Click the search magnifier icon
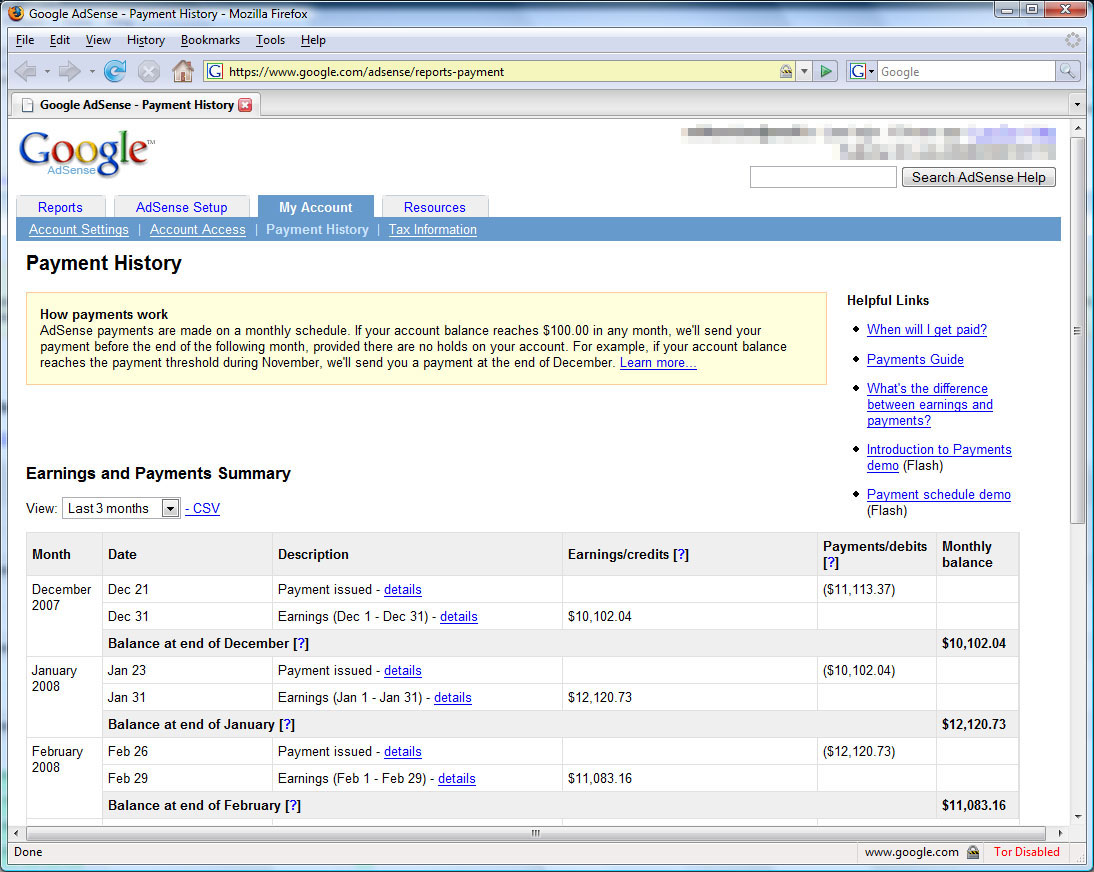The height and width of the screenshot is (872, 1094). [x=1067, y=71]
